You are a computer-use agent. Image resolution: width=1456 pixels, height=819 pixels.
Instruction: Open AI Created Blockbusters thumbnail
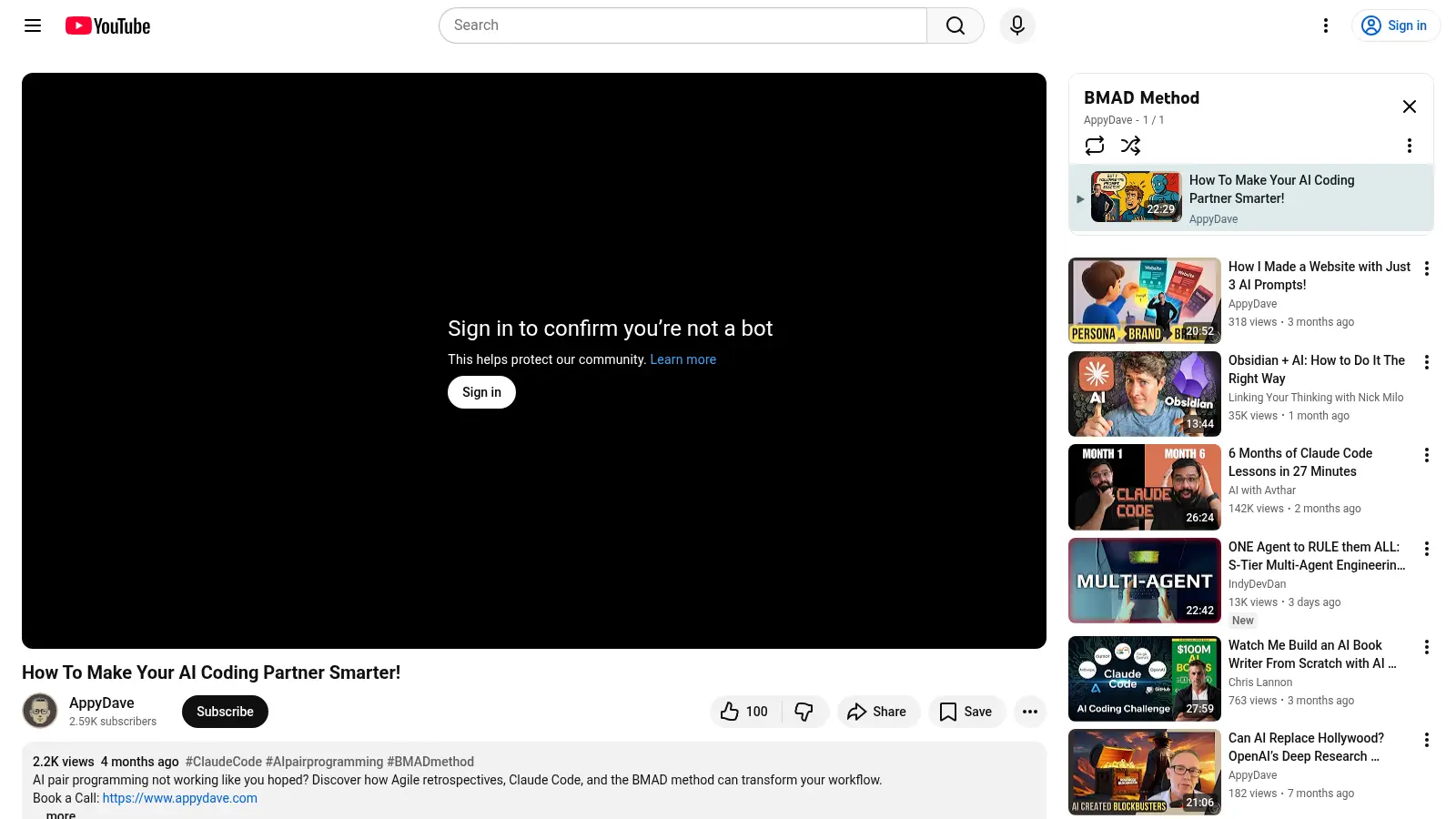1145,772
